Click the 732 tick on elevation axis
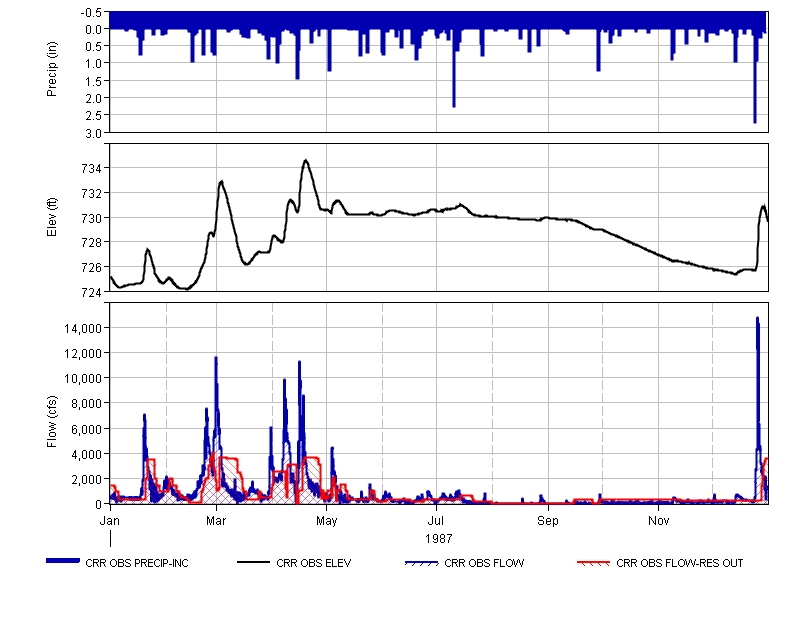 coord(91,193)
